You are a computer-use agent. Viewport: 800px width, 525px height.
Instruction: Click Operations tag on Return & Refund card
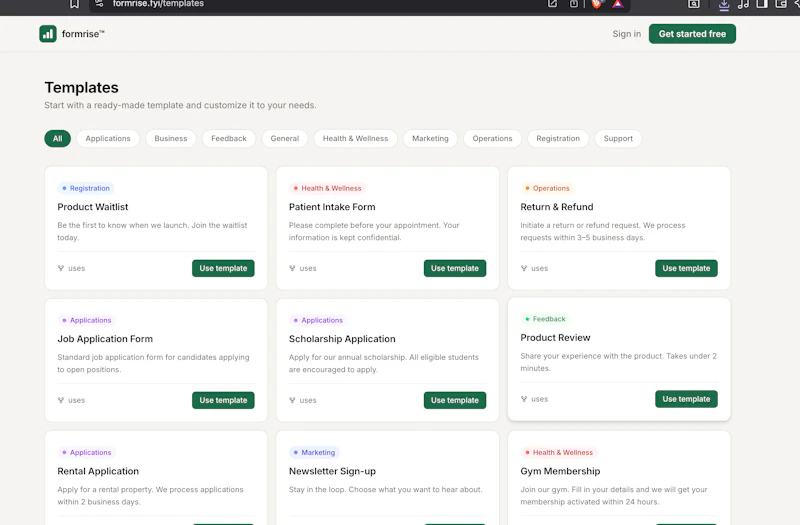(547, 188)
